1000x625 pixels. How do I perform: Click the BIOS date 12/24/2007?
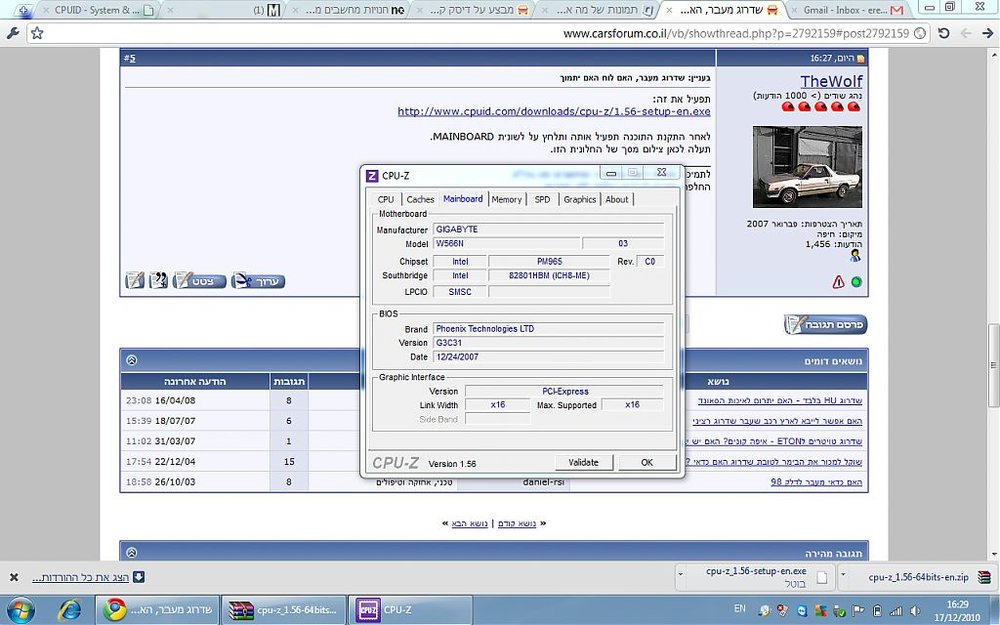[x=548, y=357]
